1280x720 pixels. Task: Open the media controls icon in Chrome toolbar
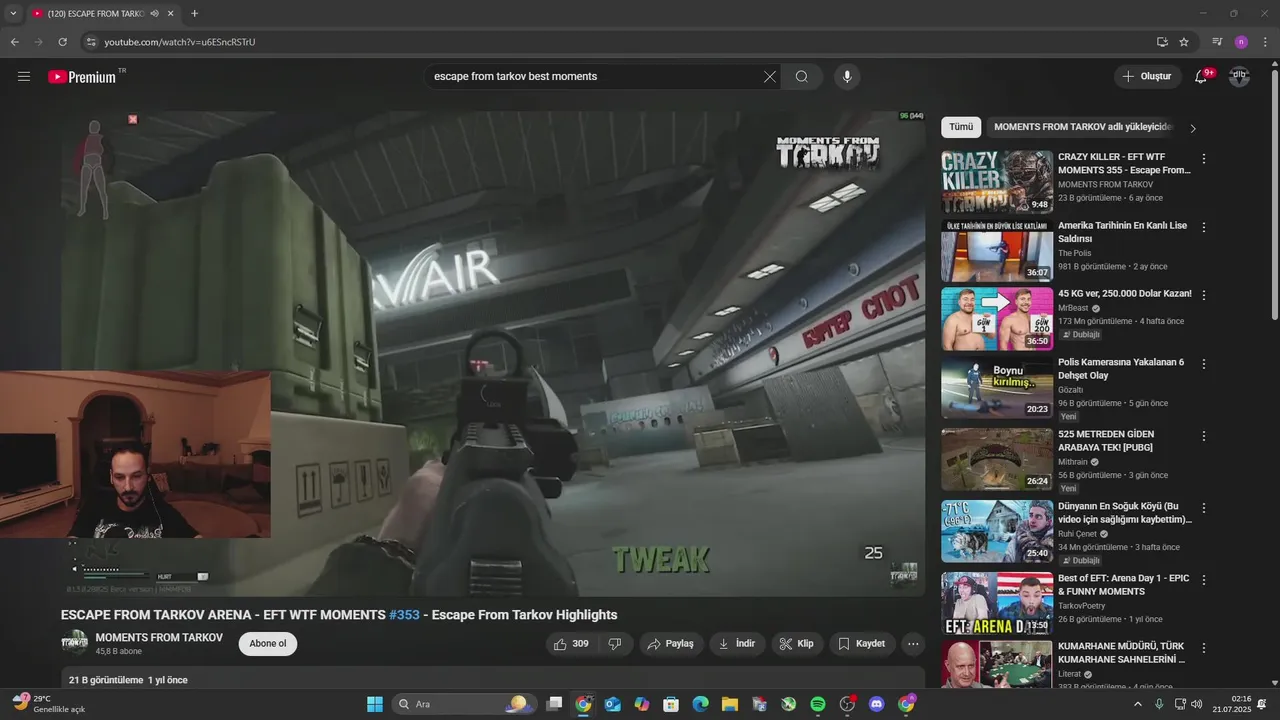pyautogui.click(x=1217, y=42)
